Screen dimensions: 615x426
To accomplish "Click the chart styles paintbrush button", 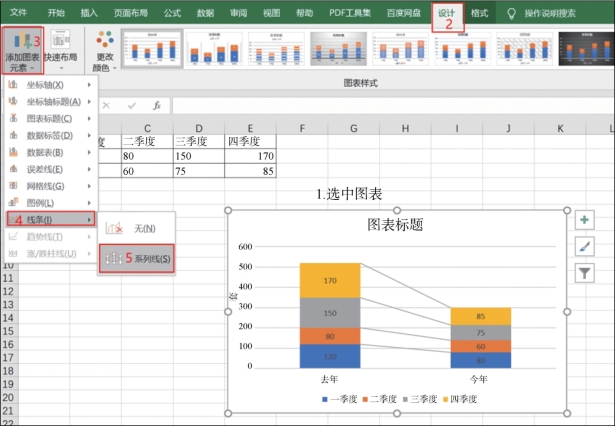I will pos(584,246).
